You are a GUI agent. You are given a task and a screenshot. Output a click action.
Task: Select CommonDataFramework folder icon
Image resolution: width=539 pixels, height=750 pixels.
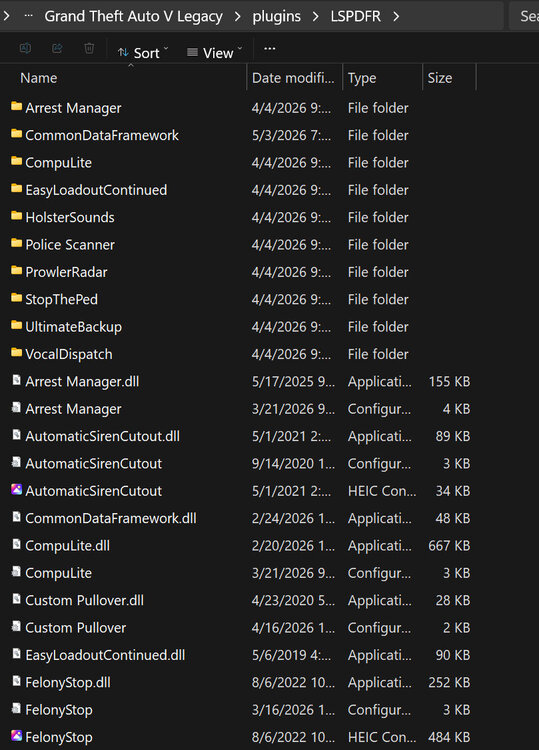(16, 133)
